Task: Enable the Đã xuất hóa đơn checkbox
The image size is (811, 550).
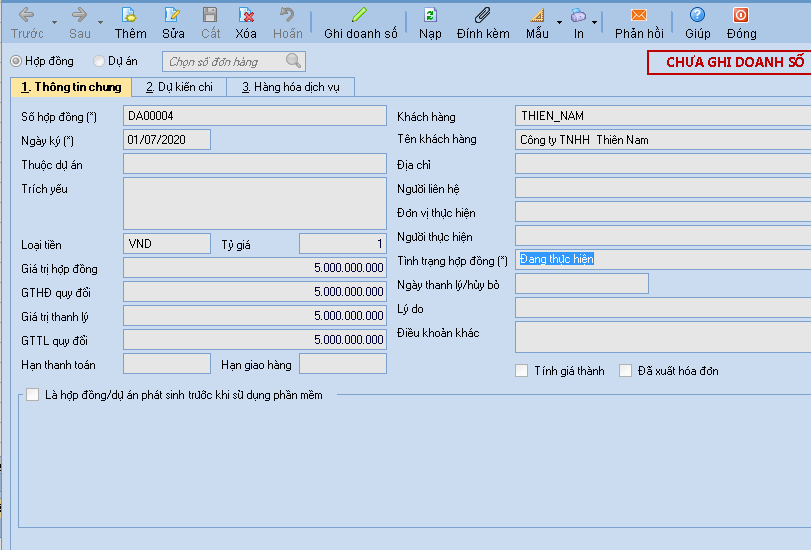Action: tap(626, 371)
